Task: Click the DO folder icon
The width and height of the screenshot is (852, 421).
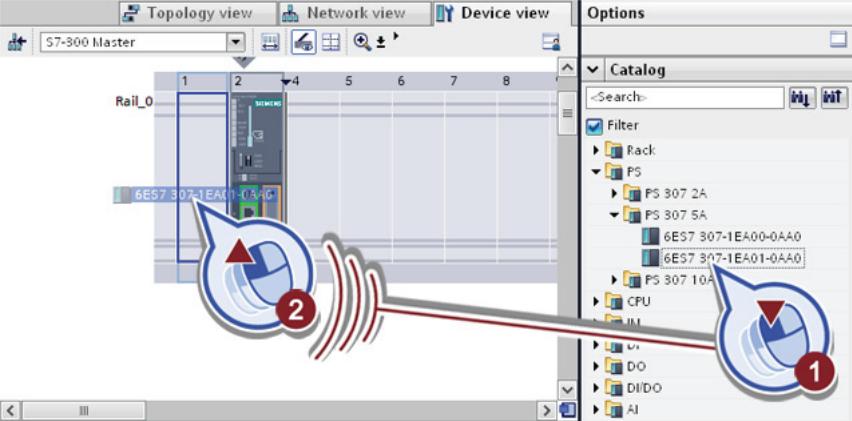Action: tap(614, 367)
